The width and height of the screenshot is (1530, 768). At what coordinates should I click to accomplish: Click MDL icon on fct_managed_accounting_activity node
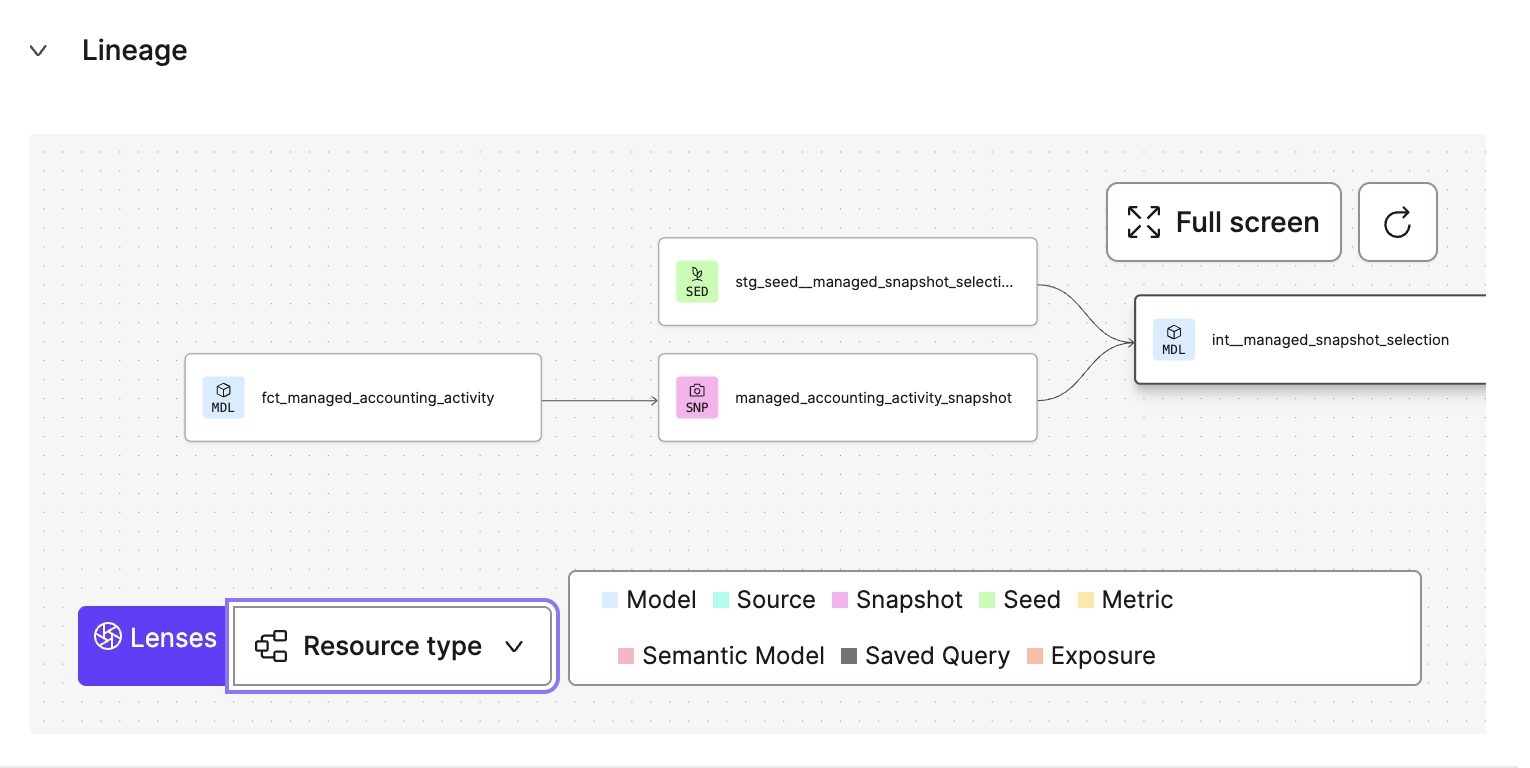(x=223, y=397)
